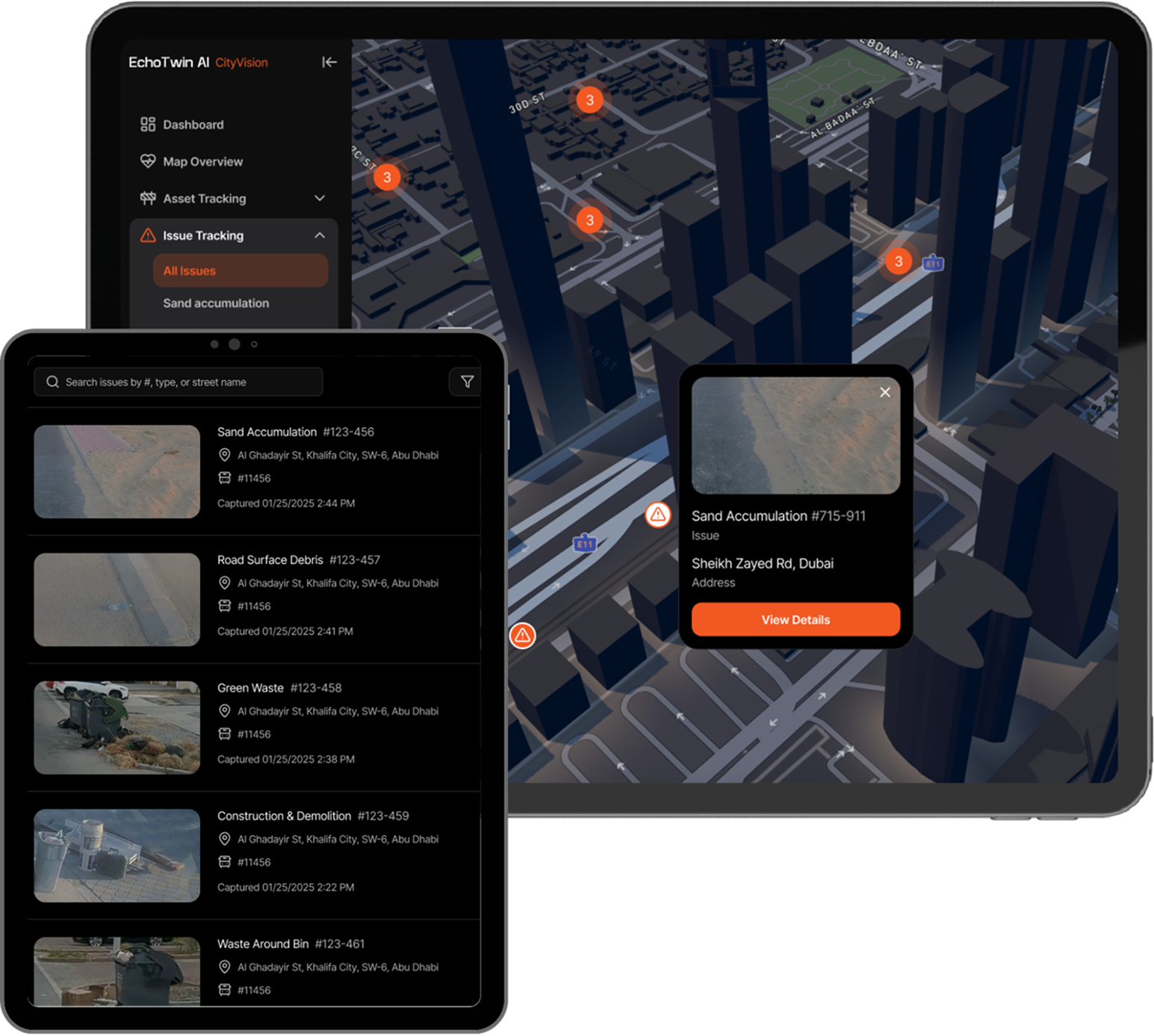Viewport: 1154px width, 1036px height.
Task: Click the search issues input field
Action: [x=178, y=382]
